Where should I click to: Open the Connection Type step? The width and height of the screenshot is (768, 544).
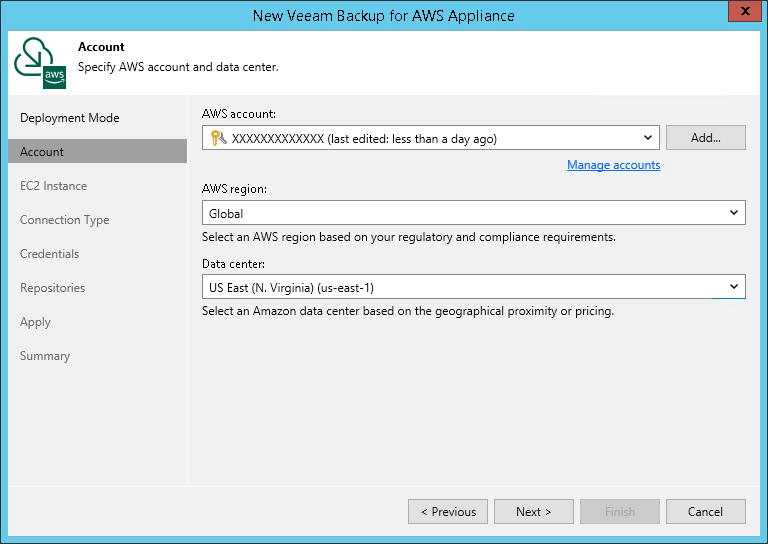click(64, 220)
